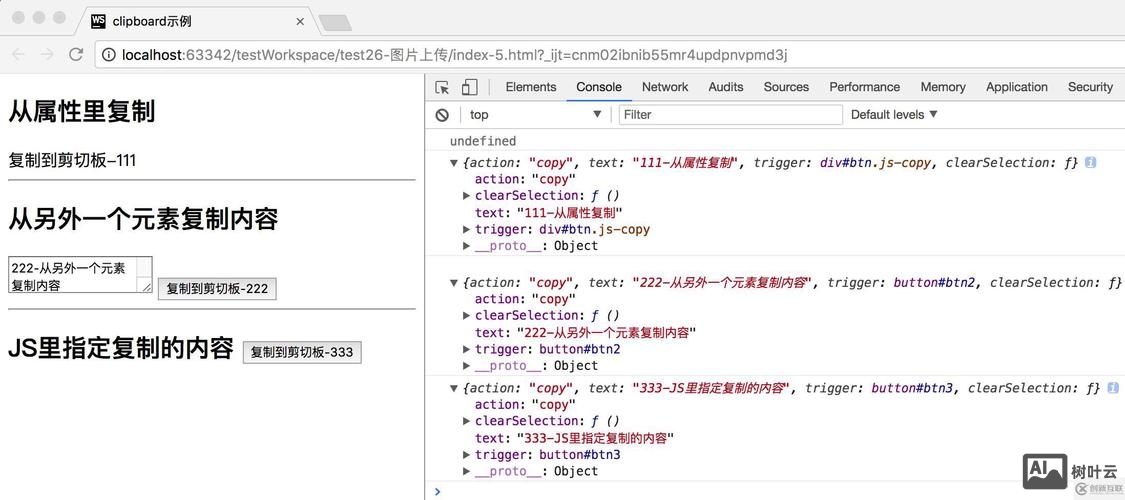Viewport: 1125px width, 500px height.
Task: Click the WebStorm favicon on the tab
Action: 98,20
